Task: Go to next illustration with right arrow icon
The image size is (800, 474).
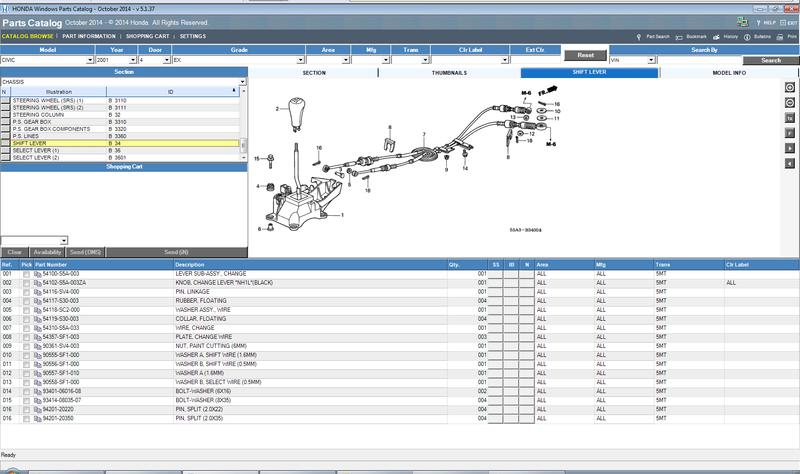Action: (789, 148)
